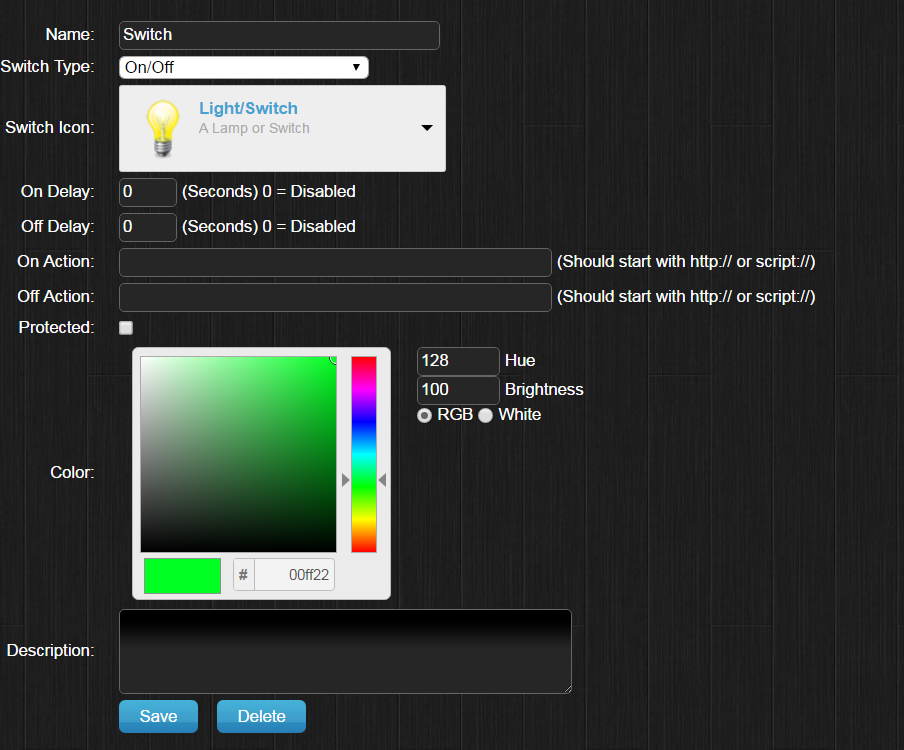Select the RGB radio button
904x750 pixels.
click(x=425, y=415)
